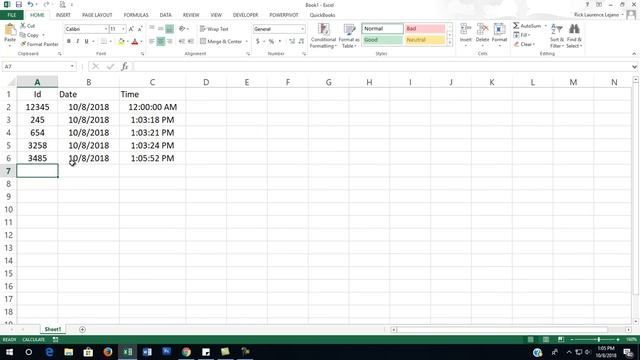Switch to the PAGE LAYOUT tab
Screen dimensions: 640x360
(97, 15)
